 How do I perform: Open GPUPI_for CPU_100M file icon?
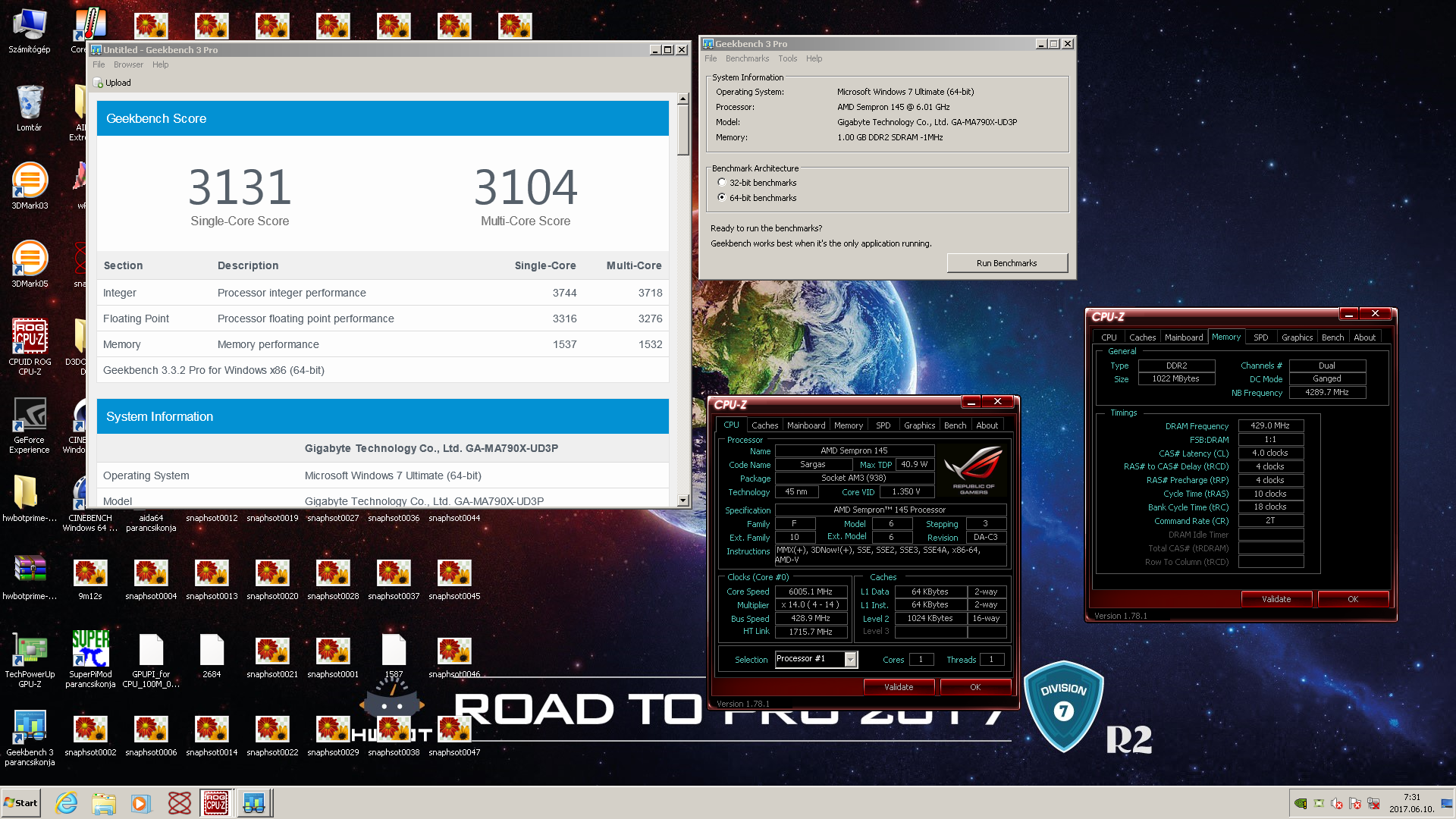(x=151, y=659)
